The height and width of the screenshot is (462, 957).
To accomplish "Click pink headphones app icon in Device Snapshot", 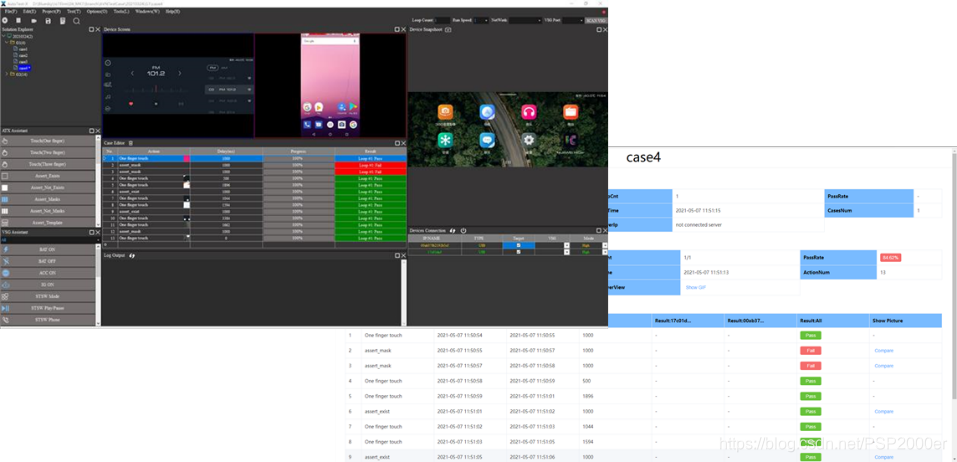I will pyautogui.click(x=529, y=112).
